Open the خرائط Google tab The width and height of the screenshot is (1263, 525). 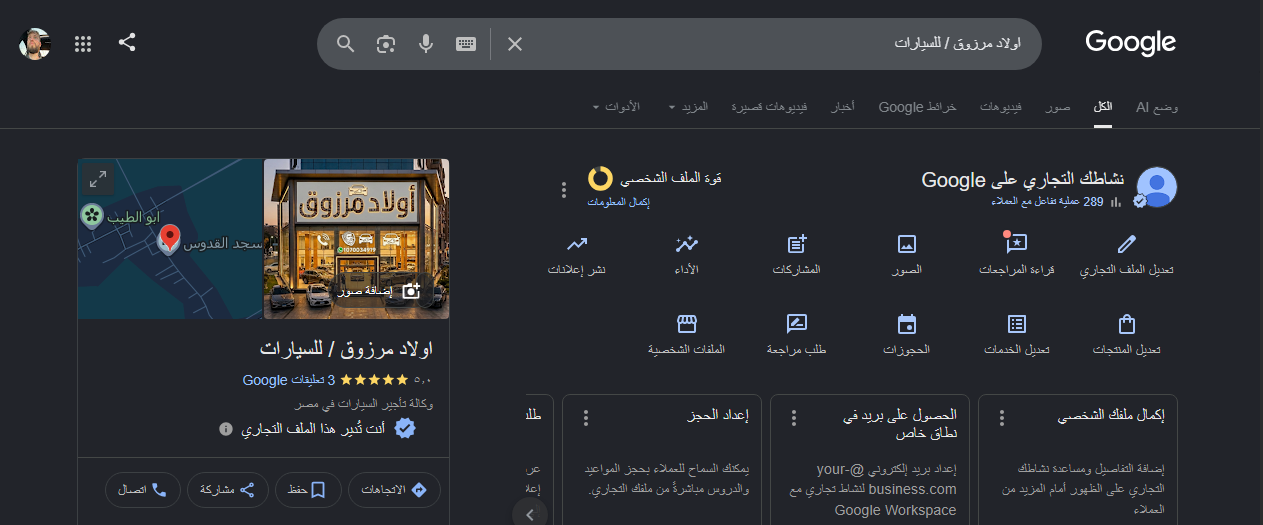917,106
